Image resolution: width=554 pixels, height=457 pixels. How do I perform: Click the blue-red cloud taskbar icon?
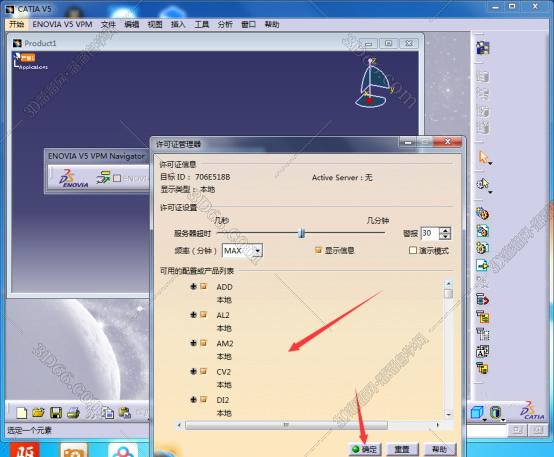coord(123,450)
